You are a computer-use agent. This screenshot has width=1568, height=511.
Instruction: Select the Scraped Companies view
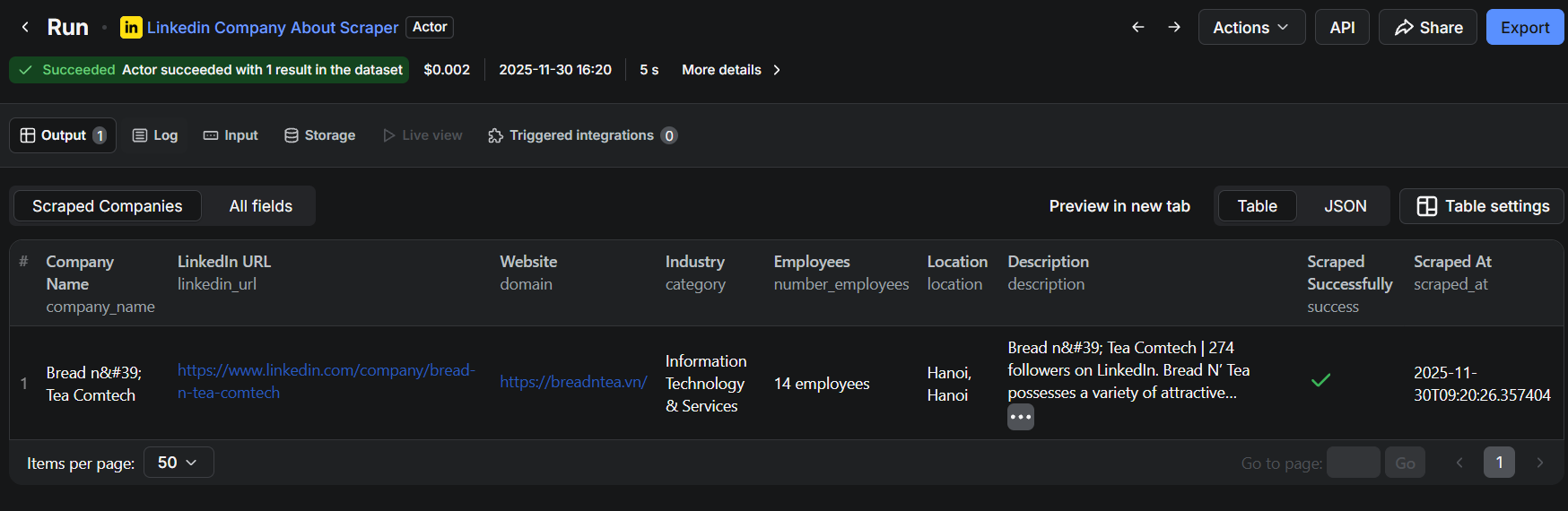coord(108,206)
